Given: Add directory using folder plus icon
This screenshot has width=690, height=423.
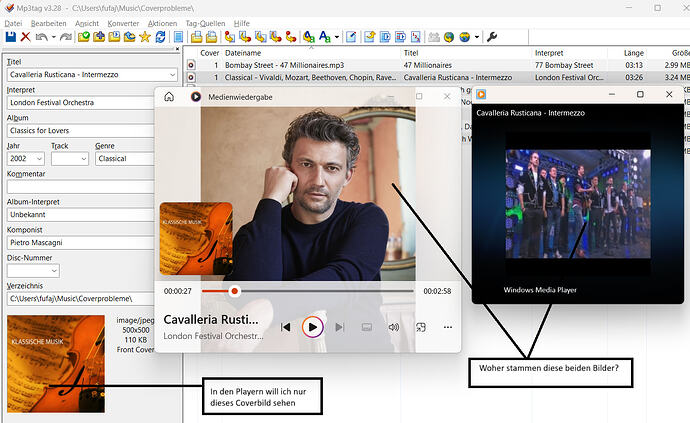Looking at the screenshot, I should click(99, 37).
